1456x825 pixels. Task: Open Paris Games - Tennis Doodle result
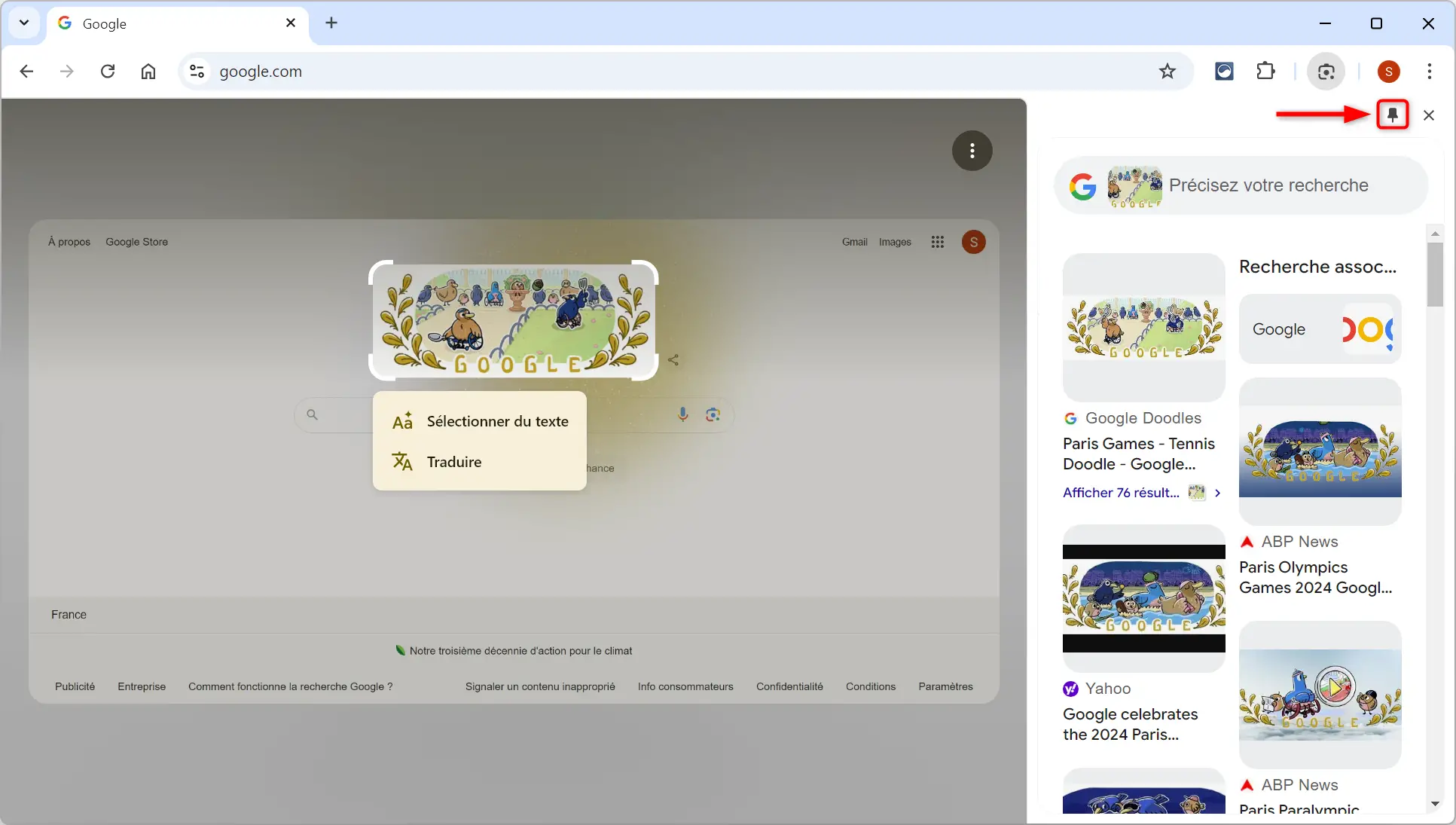[x=1139, y=454]
